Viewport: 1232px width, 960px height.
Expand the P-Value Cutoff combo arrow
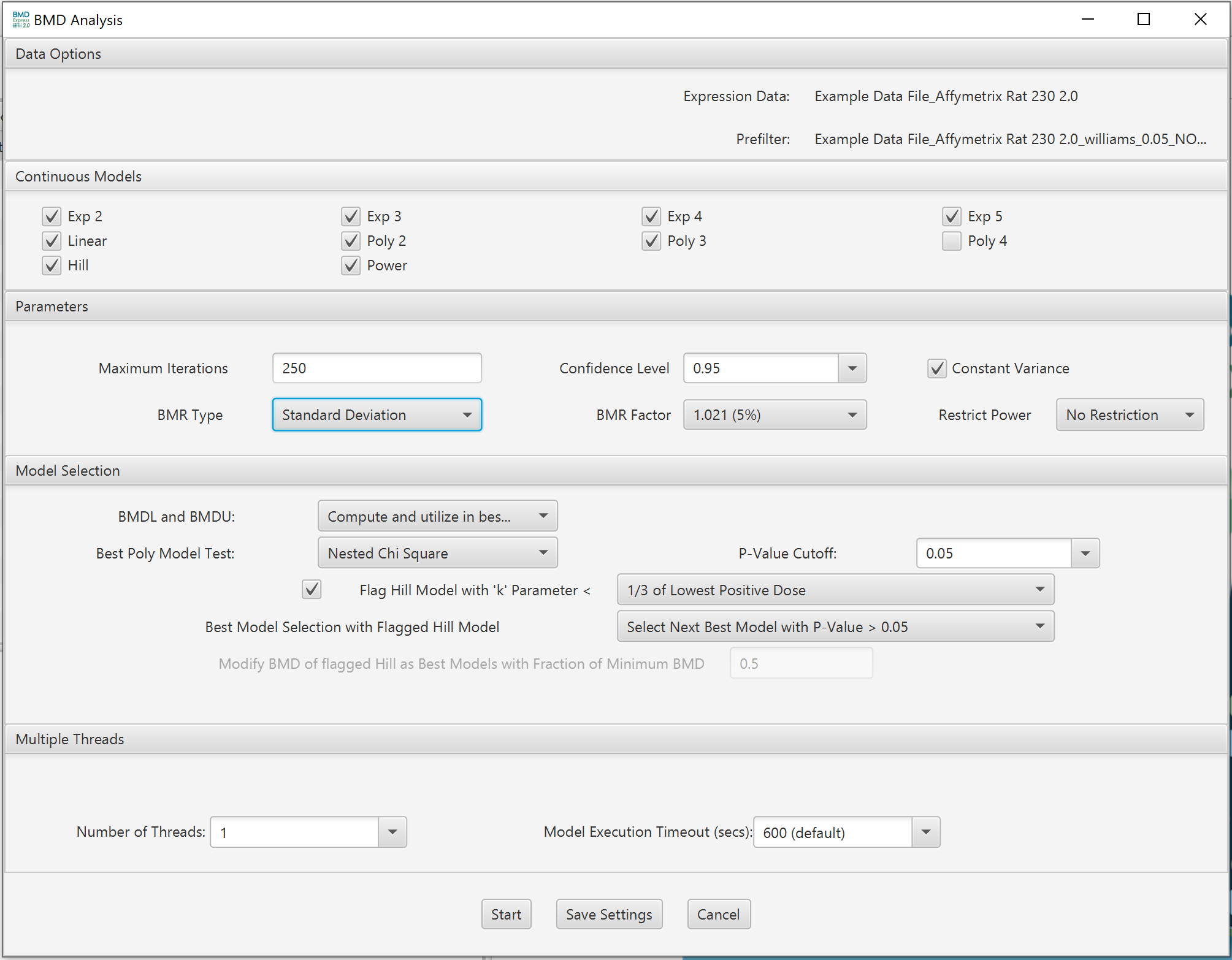(1085, 553)
